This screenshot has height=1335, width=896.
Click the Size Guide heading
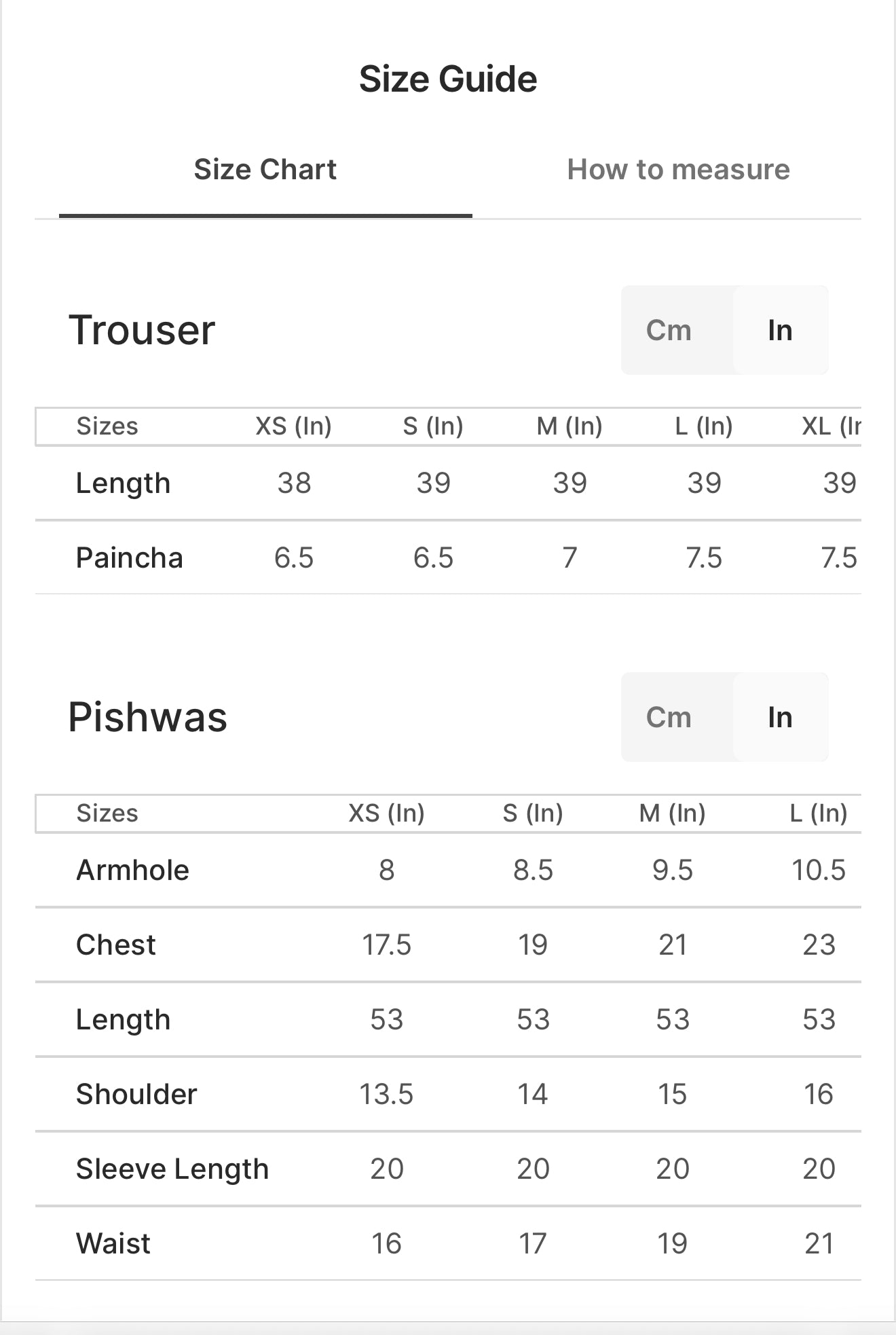448,79
